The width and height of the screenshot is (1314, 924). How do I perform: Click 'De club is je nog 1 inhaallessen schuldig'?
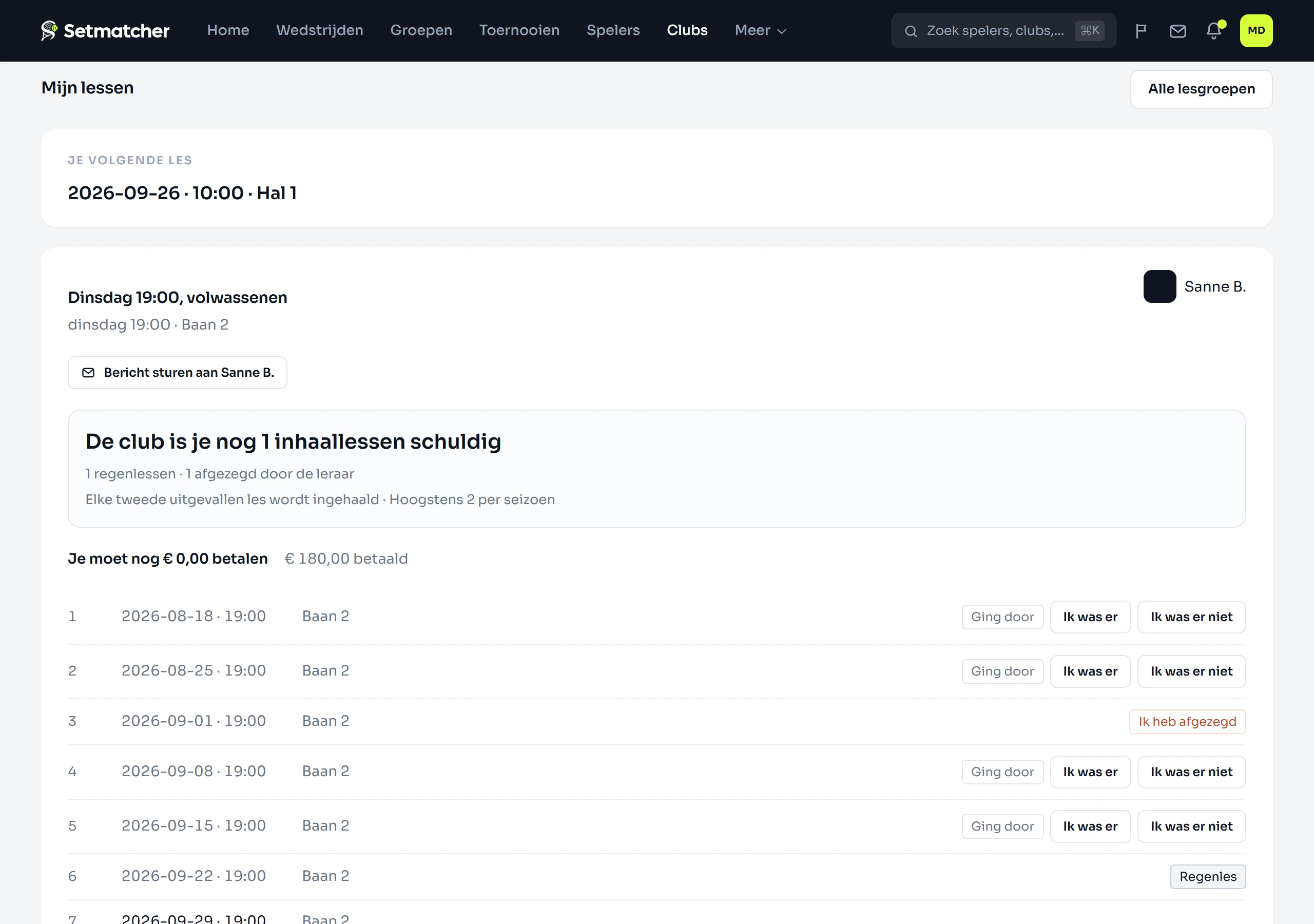(293, 441)
